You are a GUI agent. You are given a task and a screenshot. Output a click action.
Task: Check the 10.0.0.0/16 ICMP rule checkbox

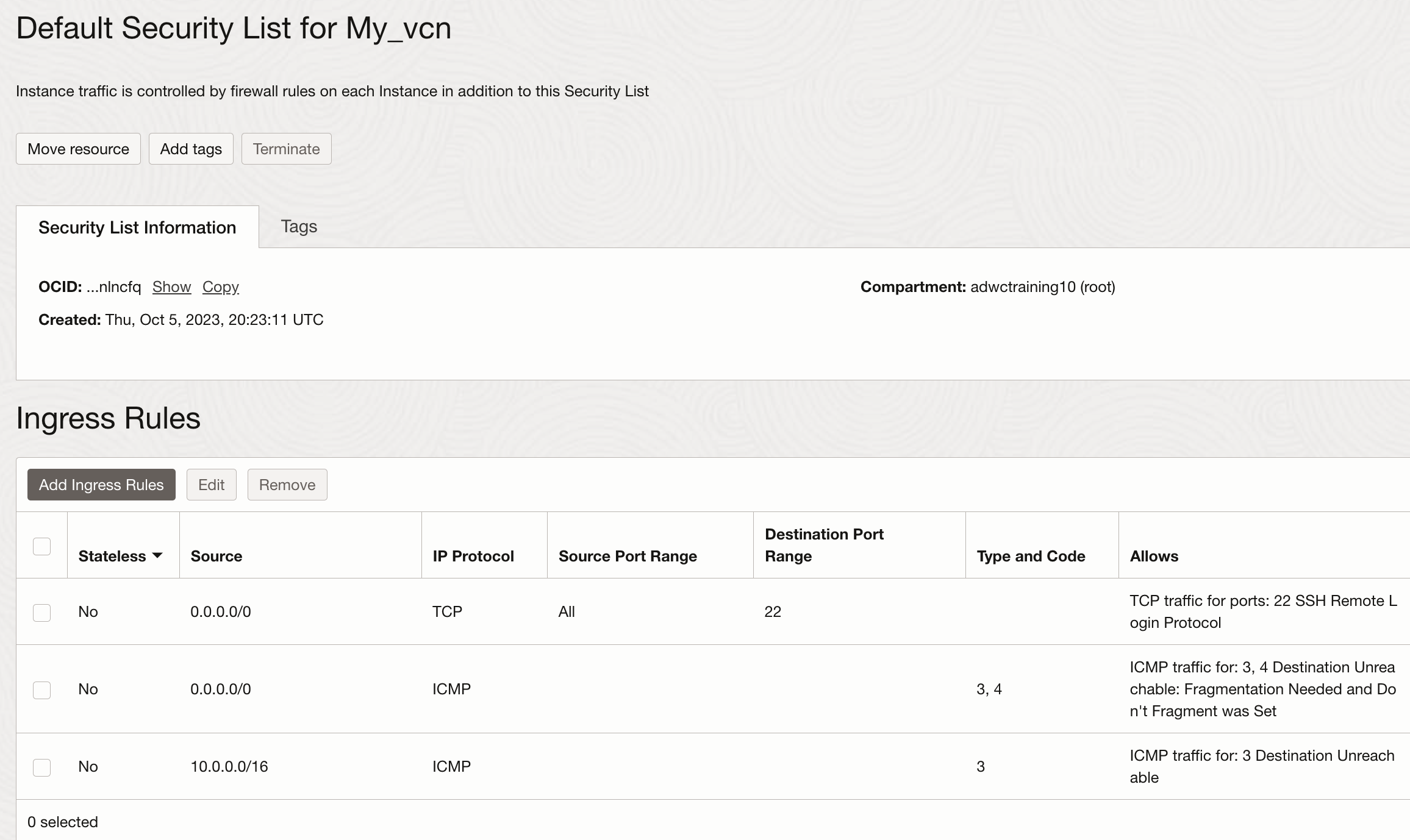pos(41,767)
